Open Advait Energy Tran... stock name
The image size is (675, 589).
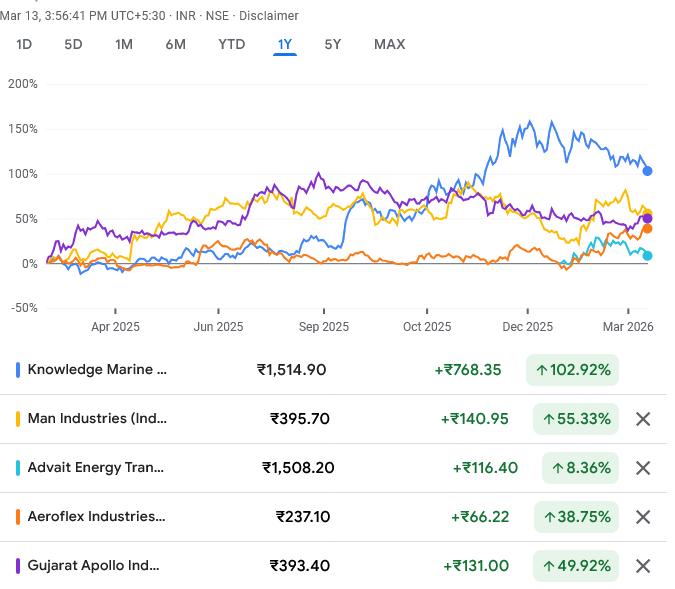pos(96,468)
